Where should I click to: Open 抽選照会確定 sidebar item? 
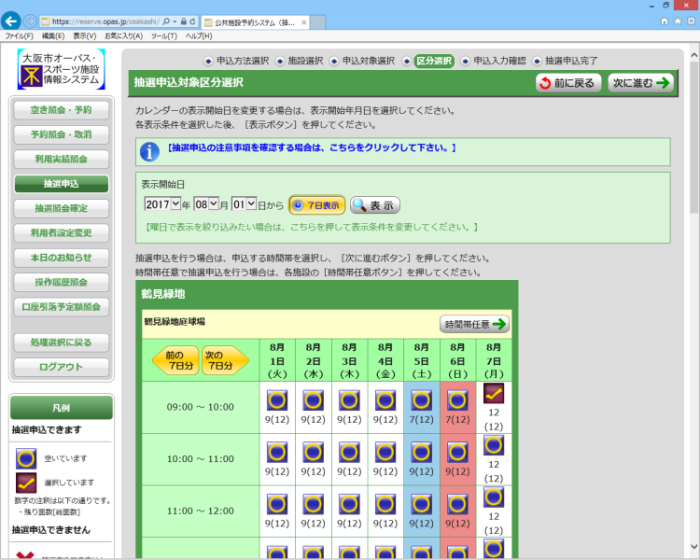pos(61,208)
